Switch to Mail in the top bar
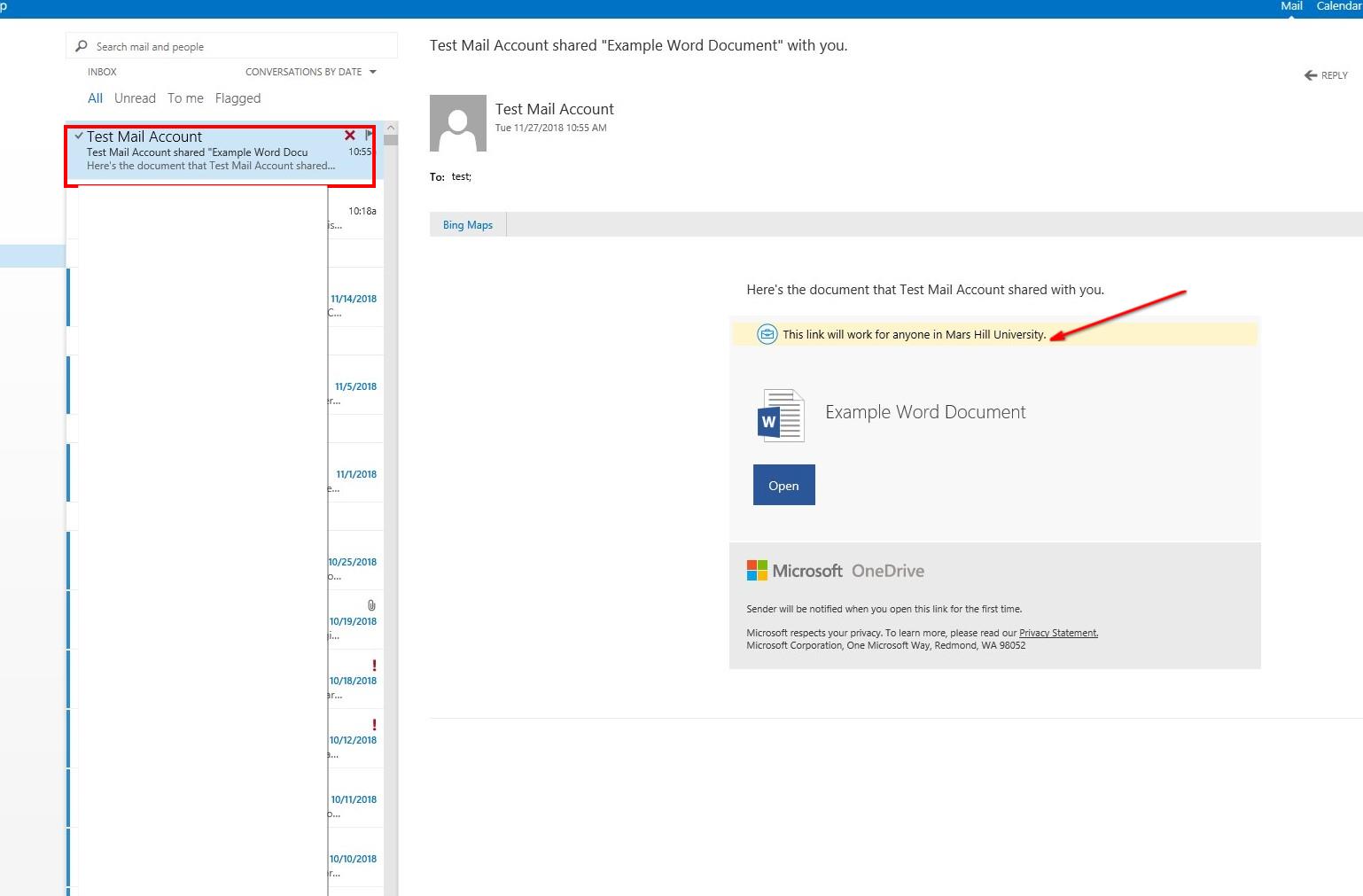This screenshot has width=1363, height=896. 1291,6
